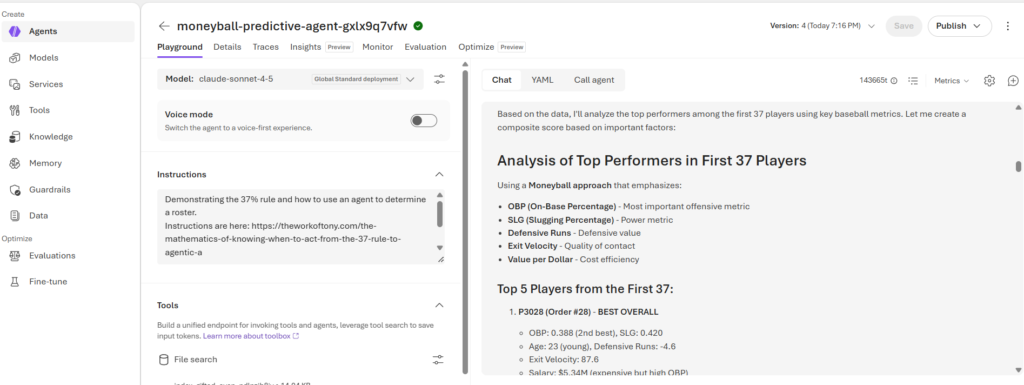Viewport: 1024px width, 385px height.
Task: Switch to the Details tab
Action: pyautogui.click(x=227, y=47)
